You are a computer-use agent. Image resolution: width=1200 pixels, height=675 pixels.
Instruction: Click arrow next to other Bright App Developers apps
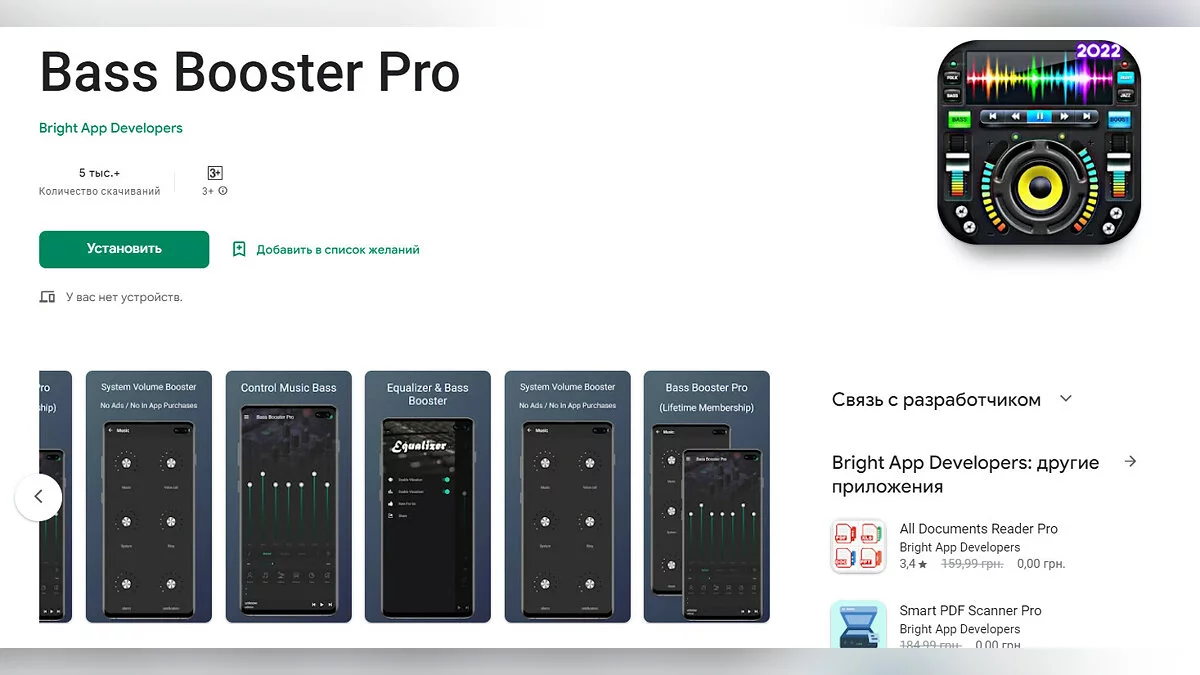click(1130, 462)
